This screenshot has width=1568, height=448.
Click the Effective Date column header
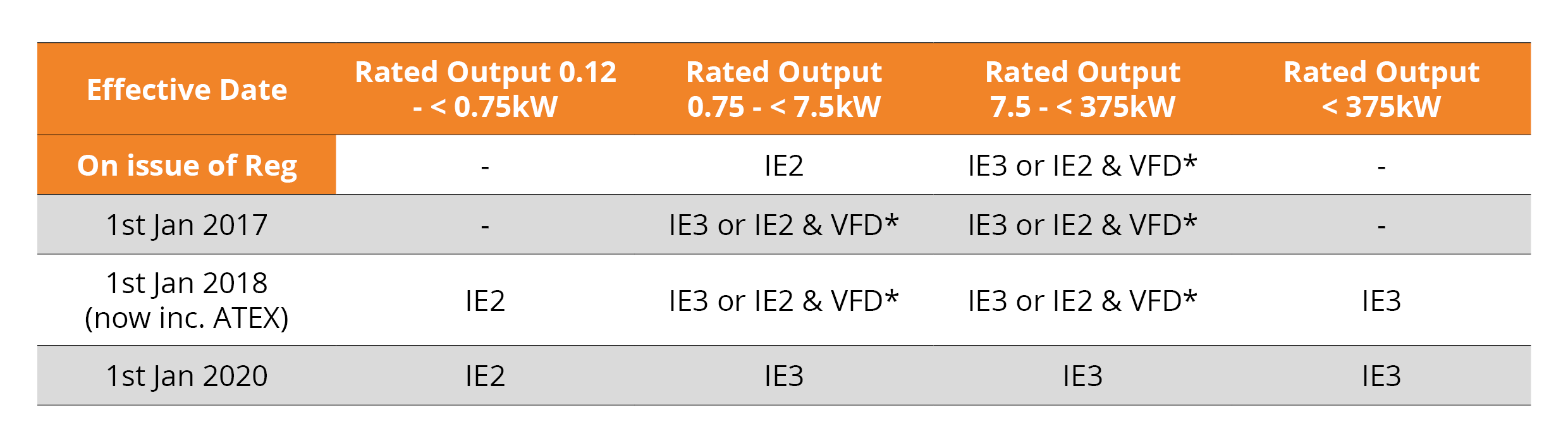[187, 90]
